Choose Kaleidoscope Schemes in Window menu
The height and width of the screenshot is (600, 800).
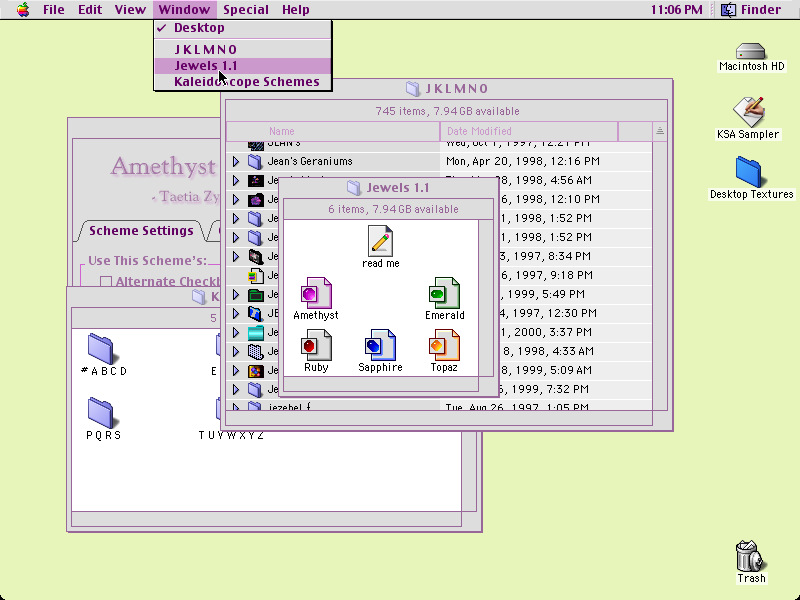pos(243,82)
